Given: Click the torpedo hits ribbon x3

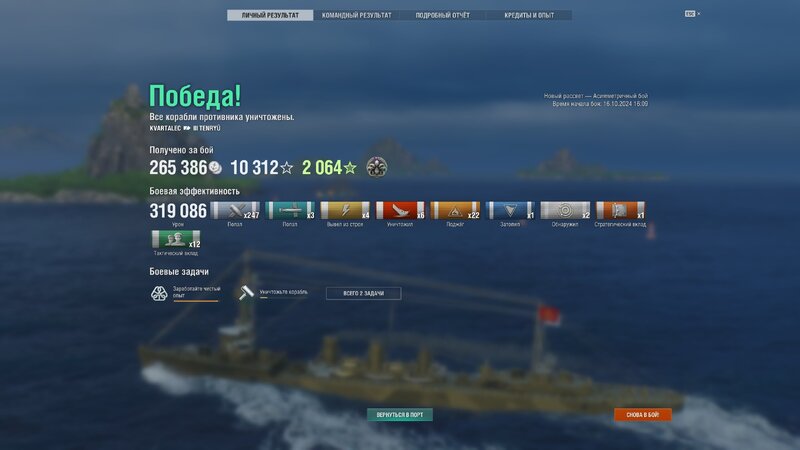Looking at the screenshot, I should point(290,210).
